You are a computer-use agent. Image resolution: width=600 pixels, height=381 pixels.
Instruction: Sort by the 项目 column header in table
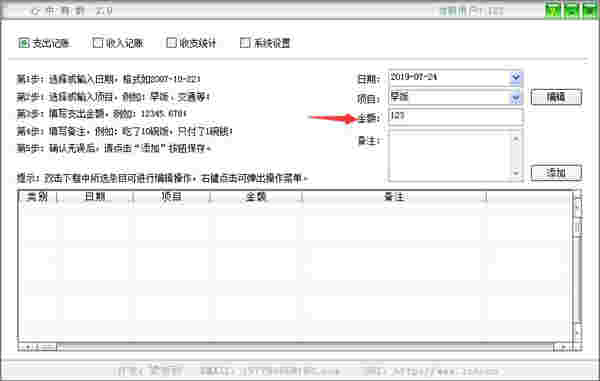coord(171,197)
